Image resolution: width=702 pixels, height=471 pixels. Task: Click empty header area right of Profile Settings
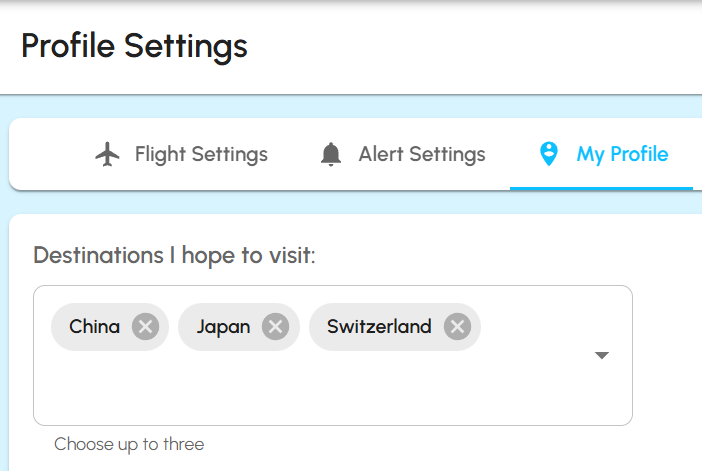[x=480, y=46]
